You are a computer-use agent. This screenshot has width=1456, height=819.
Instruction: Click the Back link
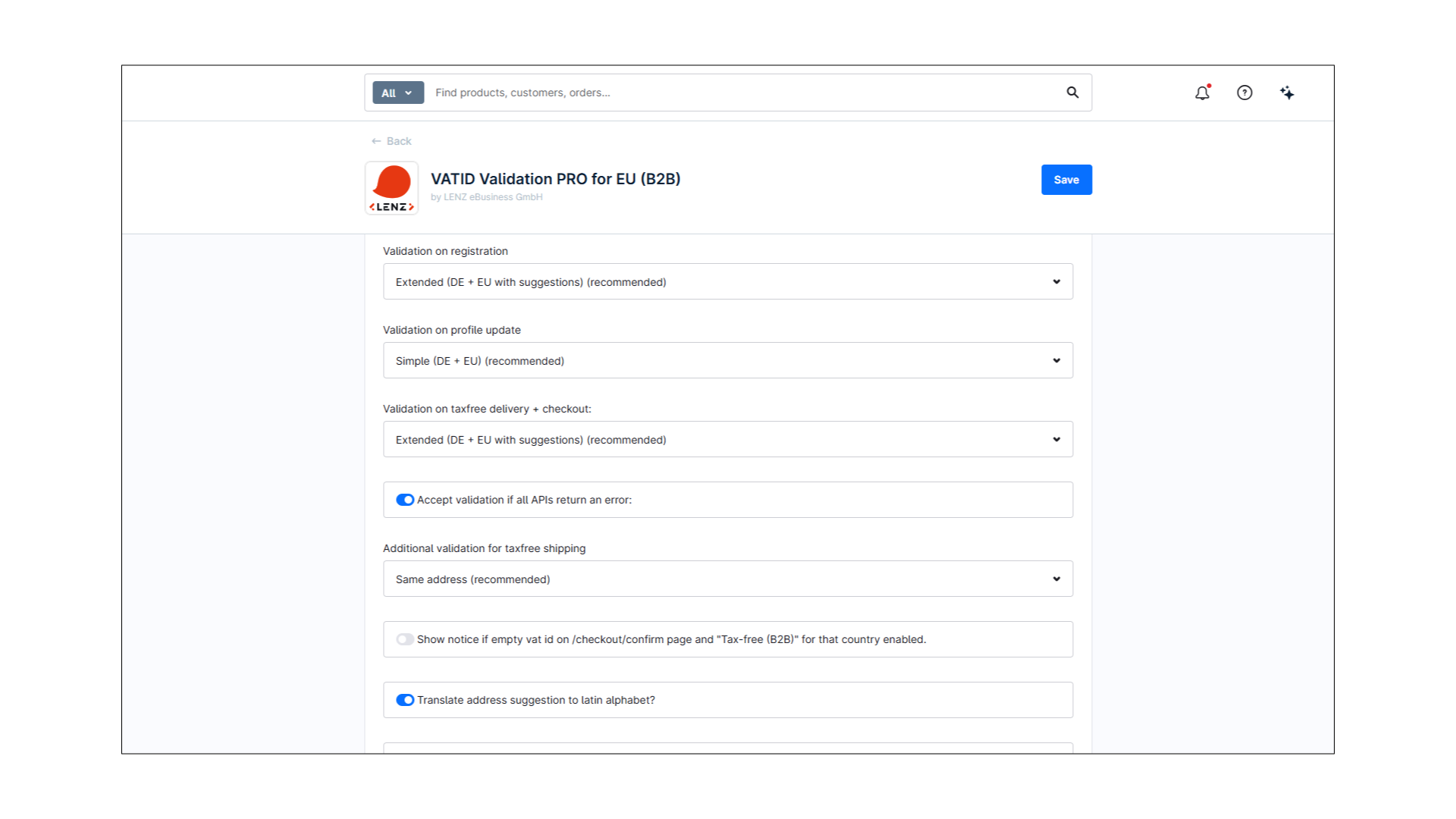[x=399, y=141]
